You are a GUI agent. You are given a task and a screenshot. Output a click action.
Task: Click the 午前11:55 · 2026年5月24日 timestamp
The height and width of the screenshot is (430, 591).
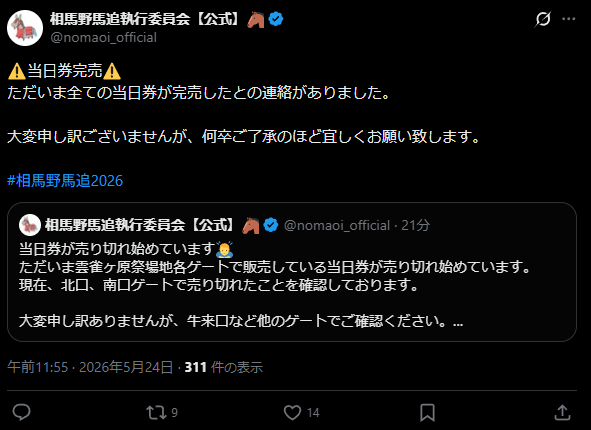click(x=90, y=367)
